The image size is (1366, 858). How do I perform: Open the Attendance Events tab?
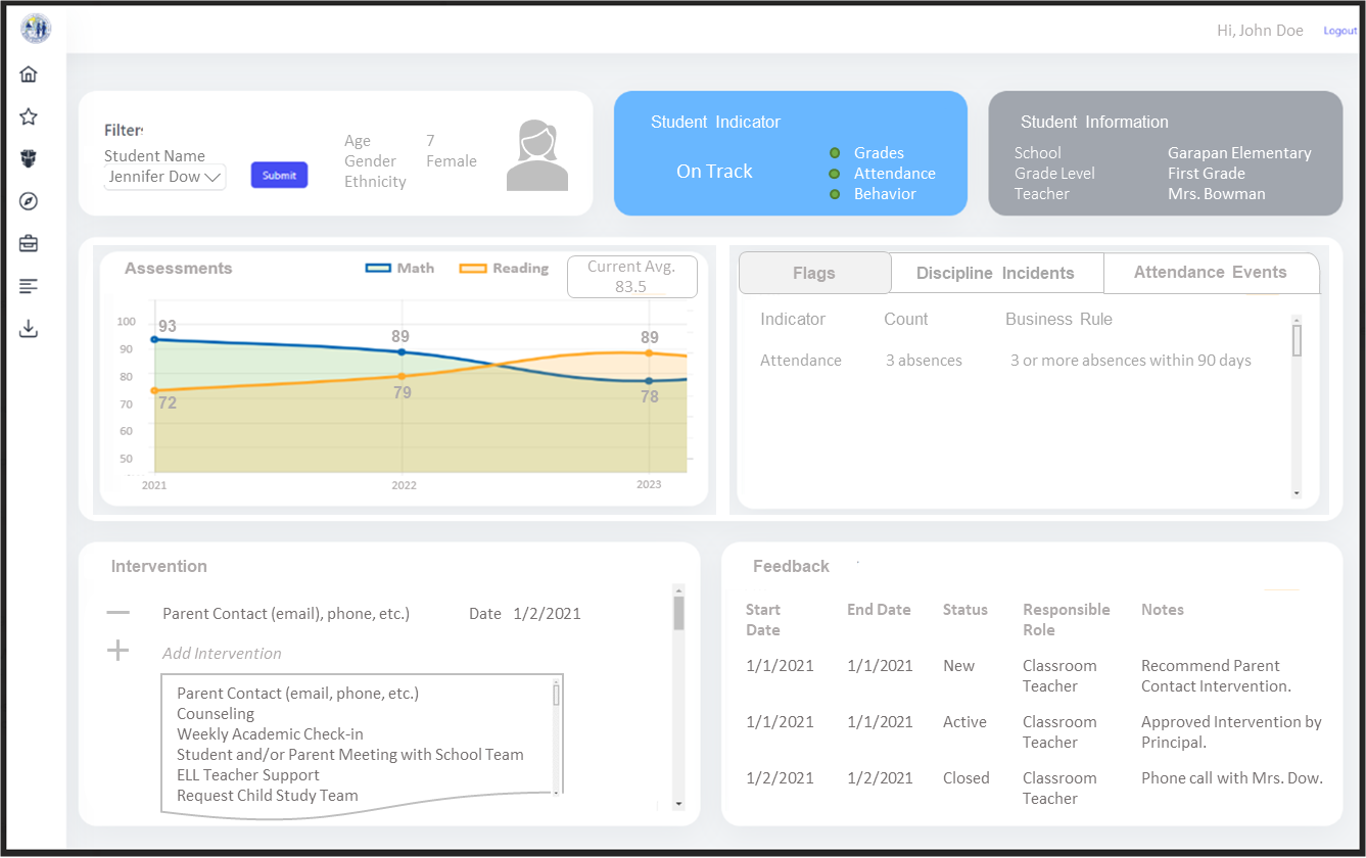point(1210,272)
